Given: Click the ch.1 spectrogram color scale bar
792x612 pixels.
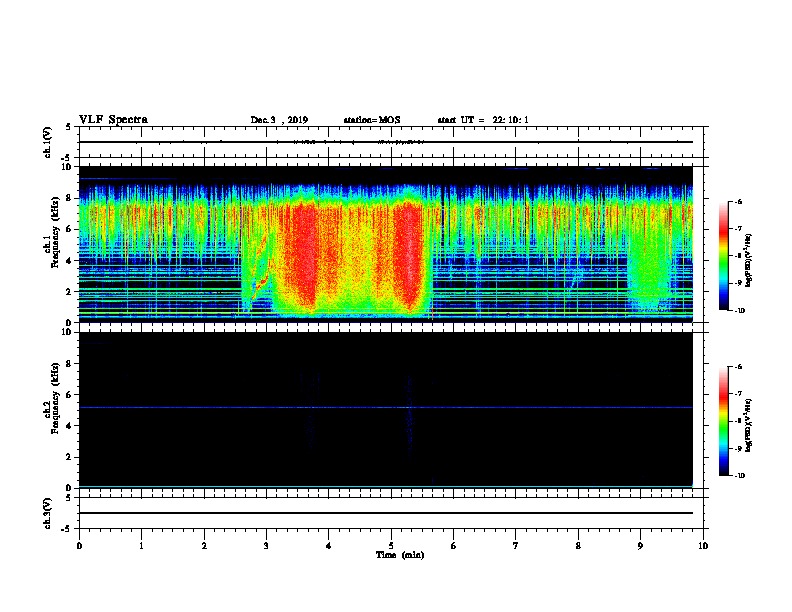Looking at the screenshot, I should point(724,256).
